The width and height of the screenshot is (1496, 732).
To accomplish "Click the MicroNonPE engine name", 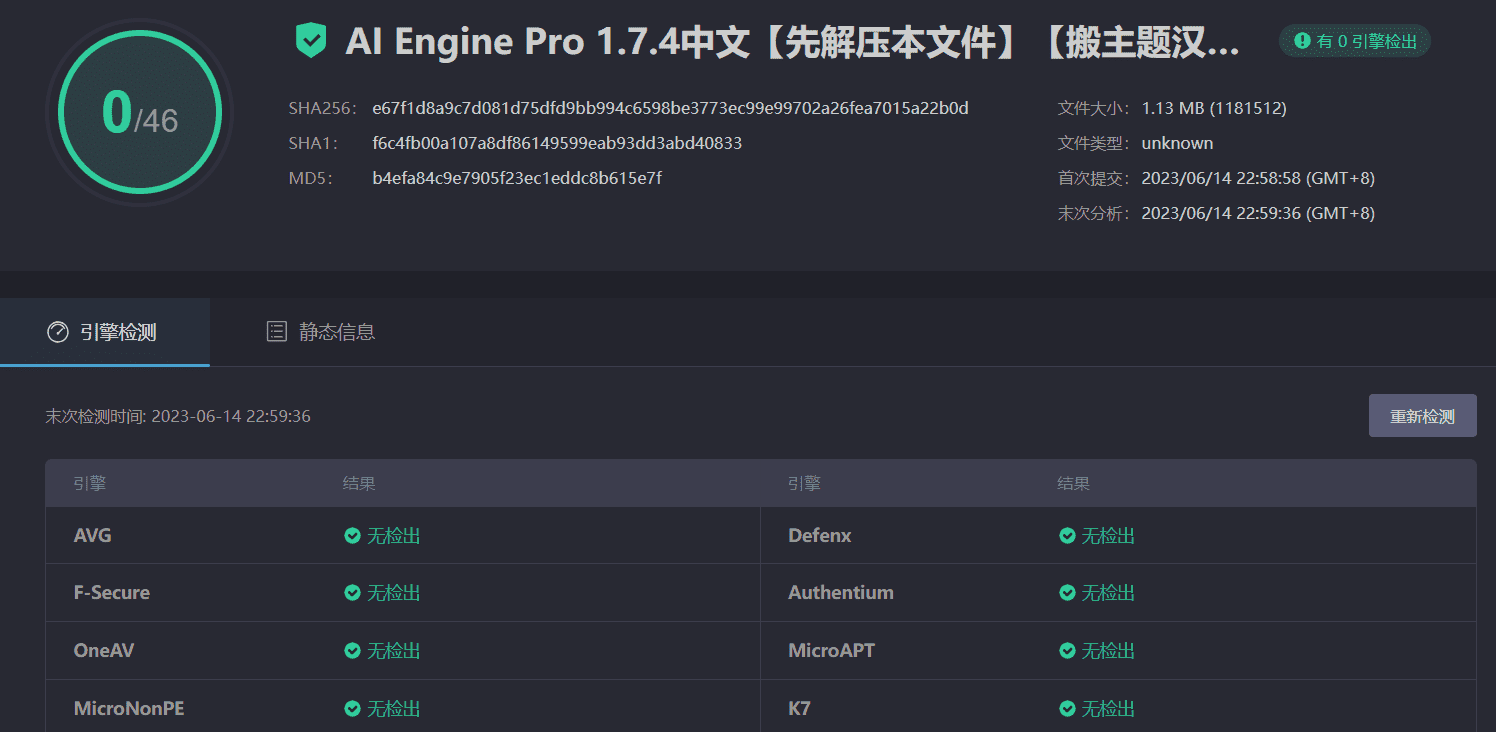I will 129,709.
